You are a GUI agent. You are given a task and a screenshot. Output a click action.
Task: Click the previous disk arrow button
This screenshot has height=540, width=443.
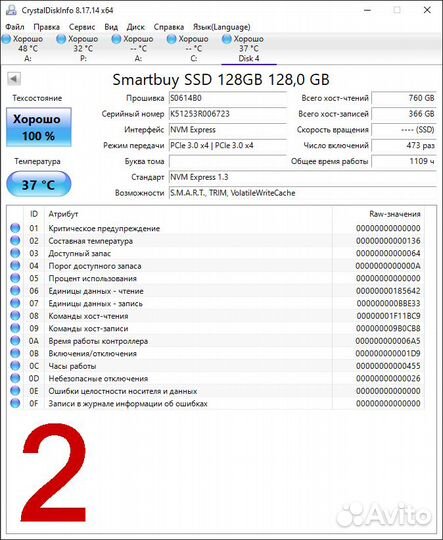(14, 79)
